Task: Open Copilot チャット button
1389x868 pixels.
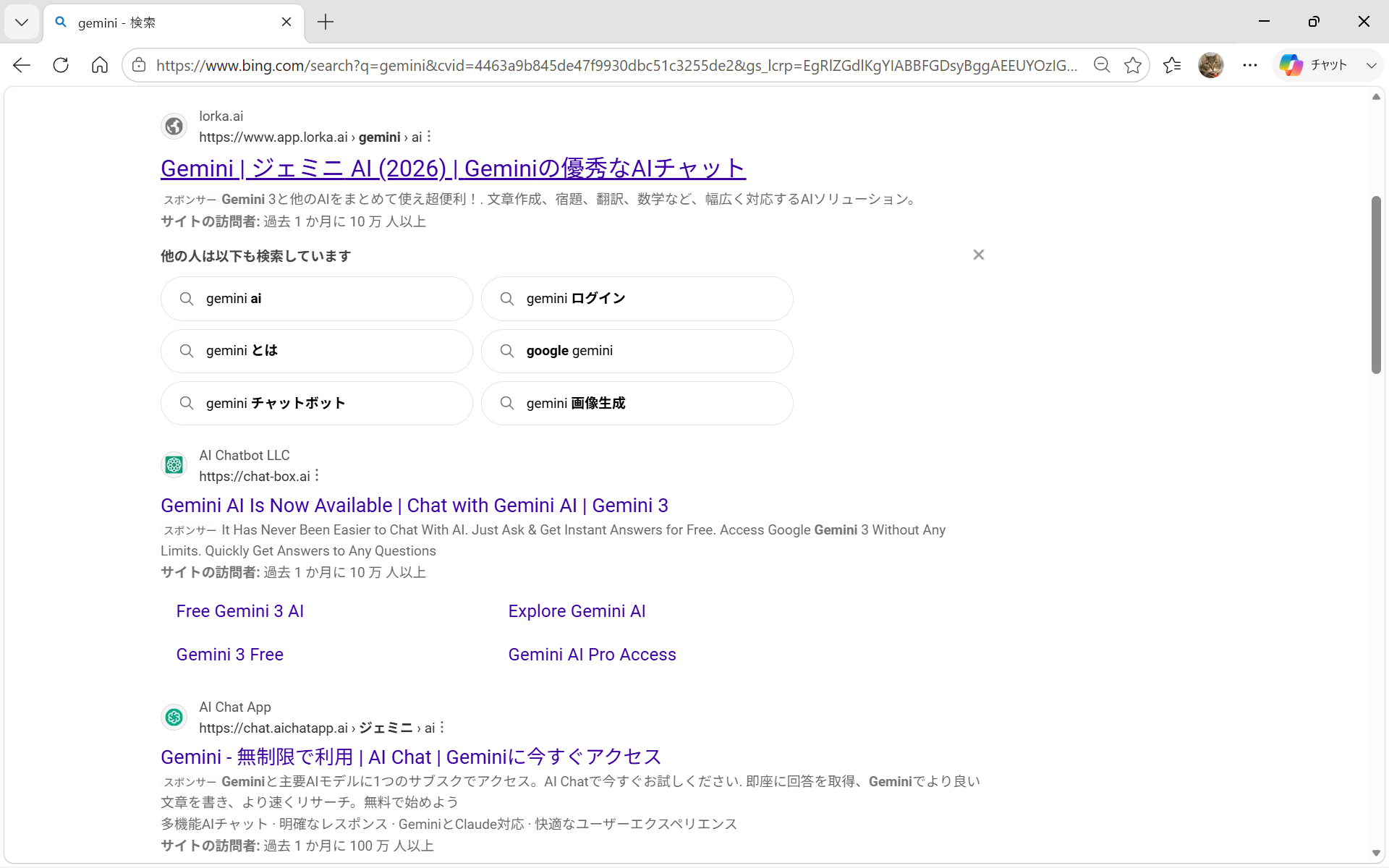Action: (x=1314, y=65)
